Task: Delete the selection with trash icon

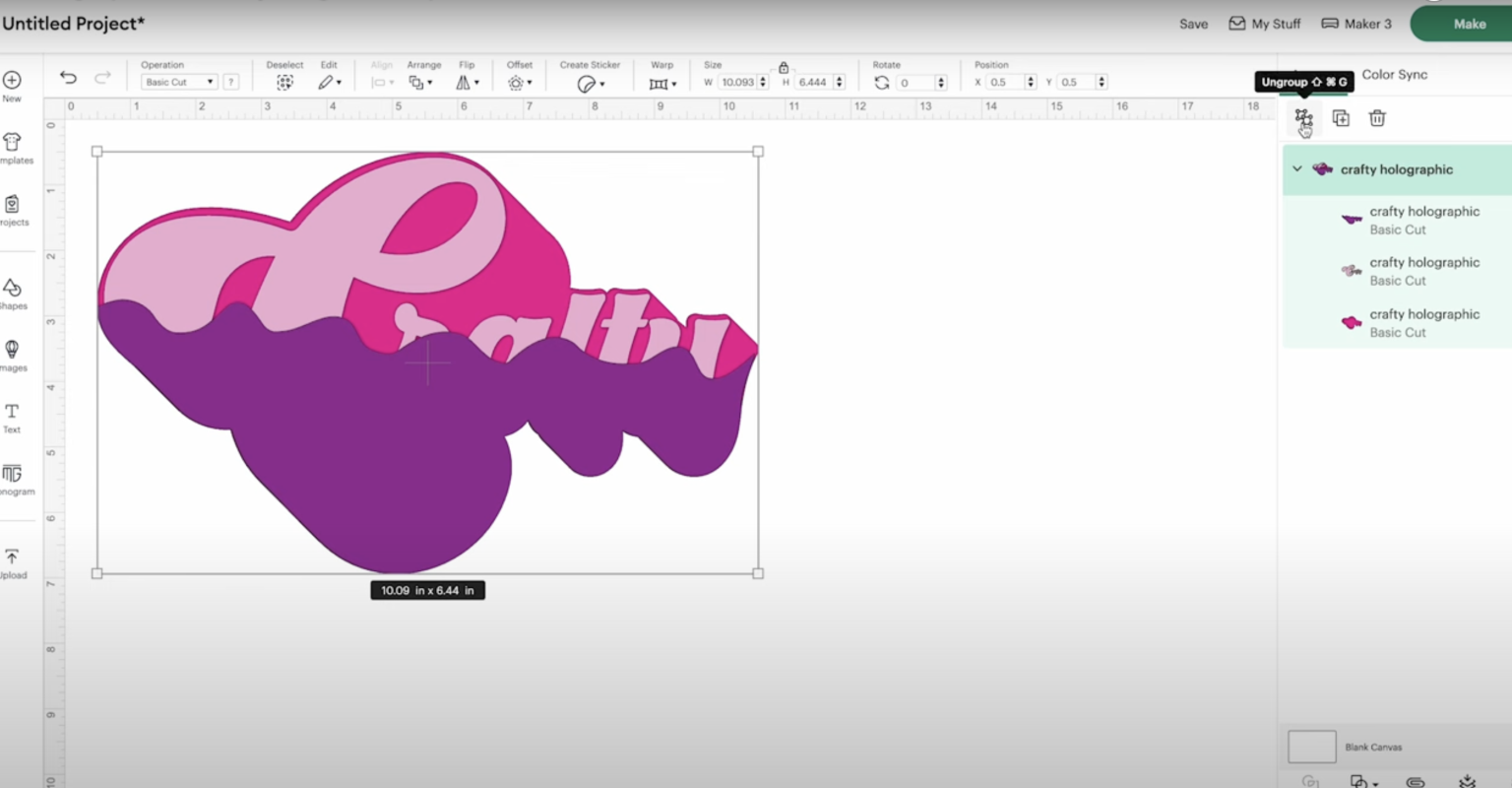Action: [1377, 118]
